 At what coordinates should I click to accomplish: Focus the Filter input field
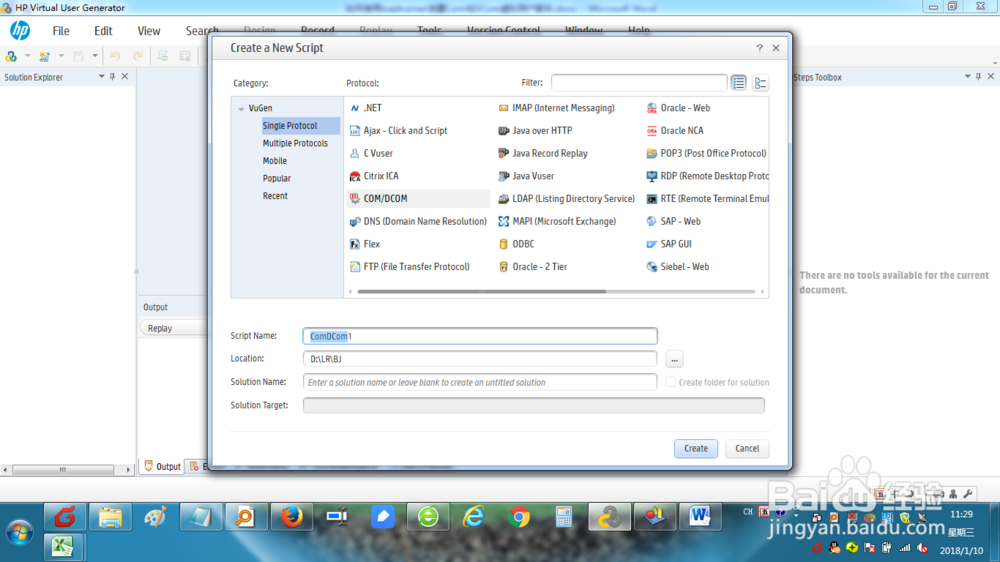pyautogui.click(x=639, y=83)
